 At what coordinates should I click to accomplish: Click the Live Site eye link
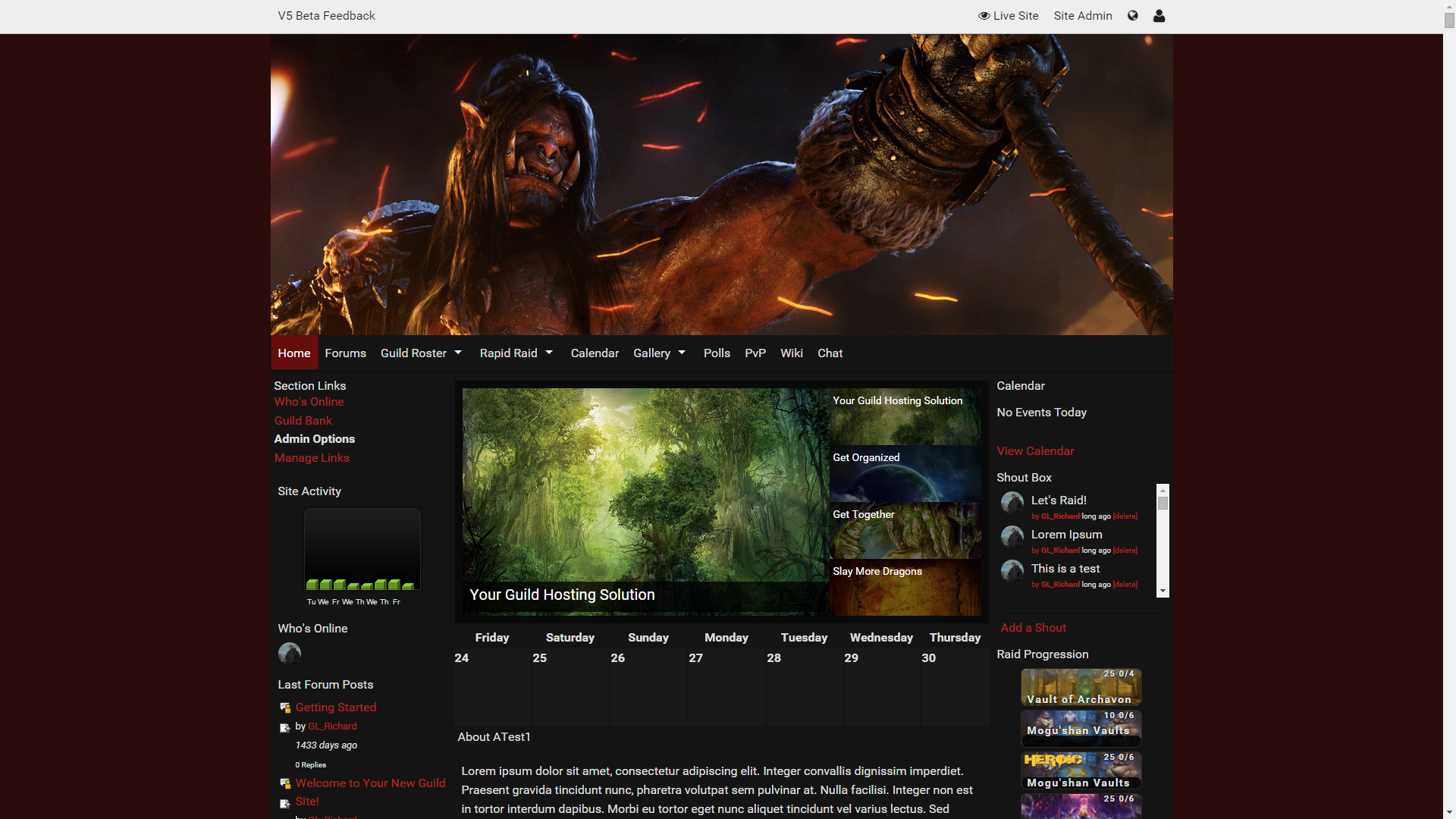pos(1008,15)
